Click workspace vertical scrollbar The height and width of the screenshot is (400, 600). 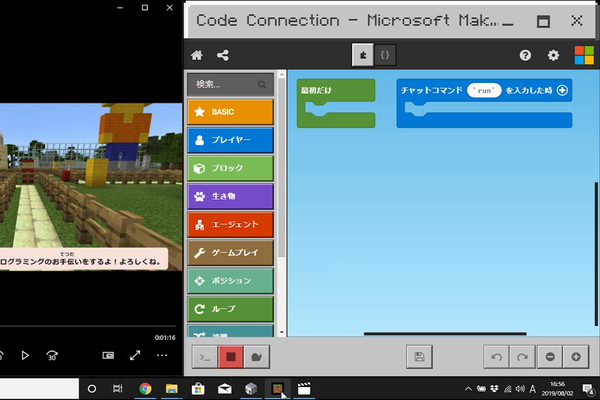click(x=596, y=254)
